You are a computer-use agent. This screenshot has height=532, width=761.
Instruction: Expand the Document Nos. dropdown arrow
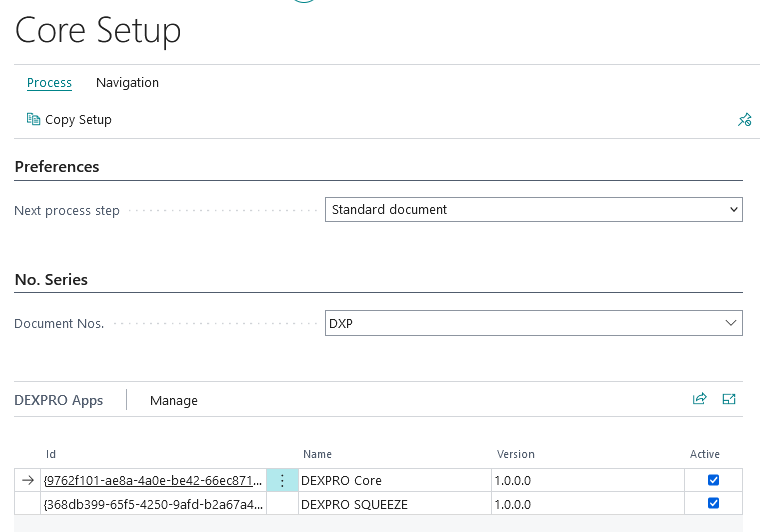pyautogui.click(x=730, y=323)
